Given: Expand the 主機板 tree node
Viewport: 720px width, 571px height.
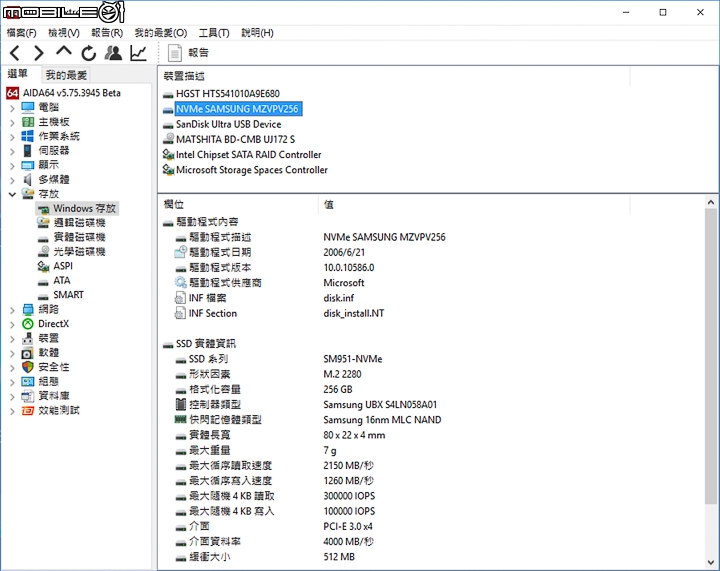Looking at the screenshot, I should pyautogui.click(x=12, y=123).
